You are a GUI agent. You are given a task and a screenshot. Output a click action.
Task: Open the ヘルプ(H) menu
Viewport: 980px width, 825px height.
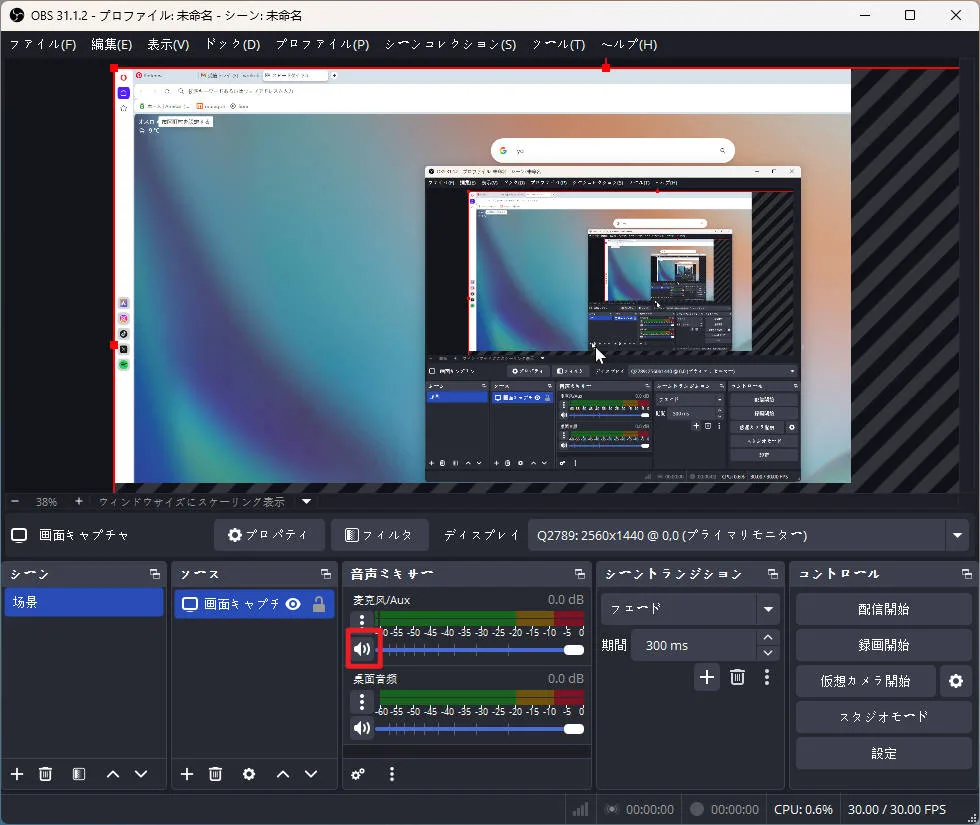click(x=629, y=44)
